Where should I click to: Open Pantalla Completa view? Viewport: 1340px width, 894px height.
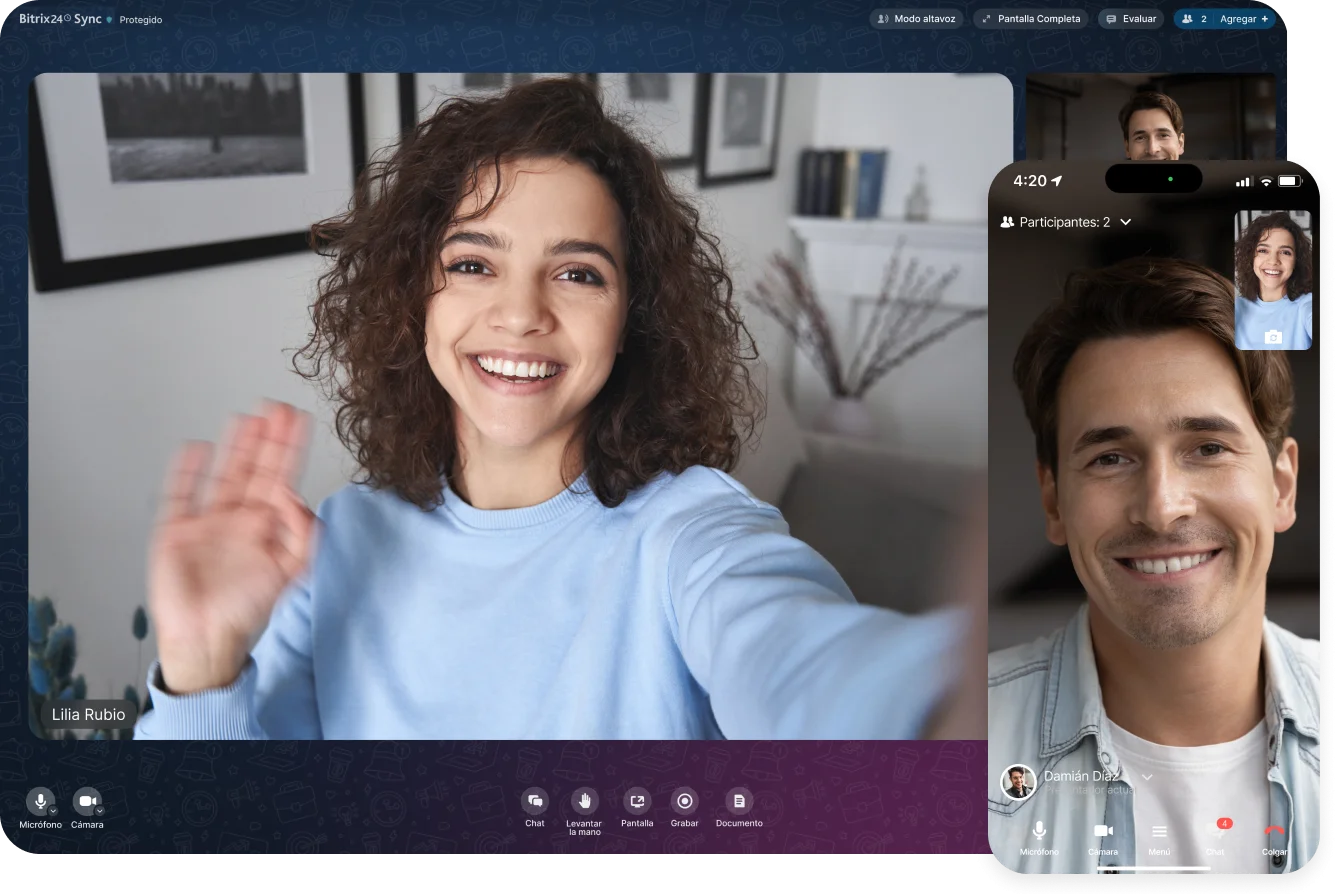point(1030,18)
